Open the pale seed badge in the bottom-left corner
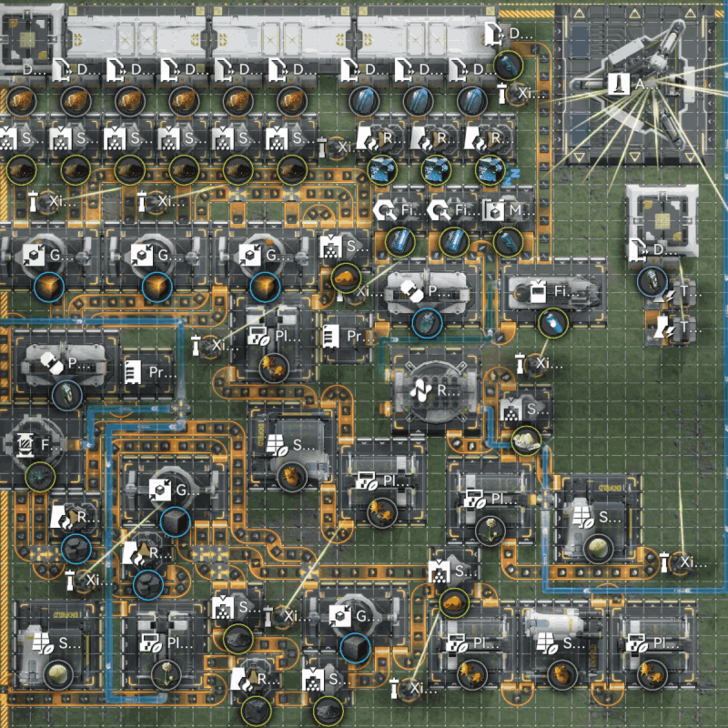Viewport: 728px width, 728px height. click(58, 674)
